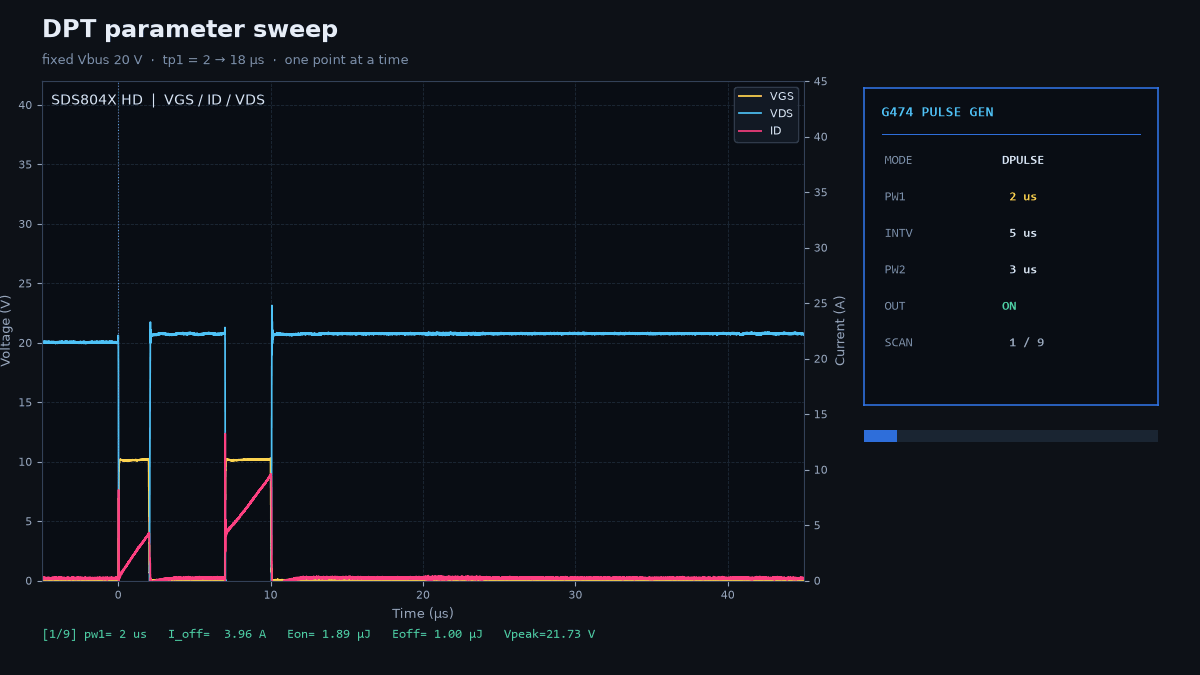Click the MODE label in pulse panel
The width and height of the screenshot is (1200, 675).
(x=898, y=161)
